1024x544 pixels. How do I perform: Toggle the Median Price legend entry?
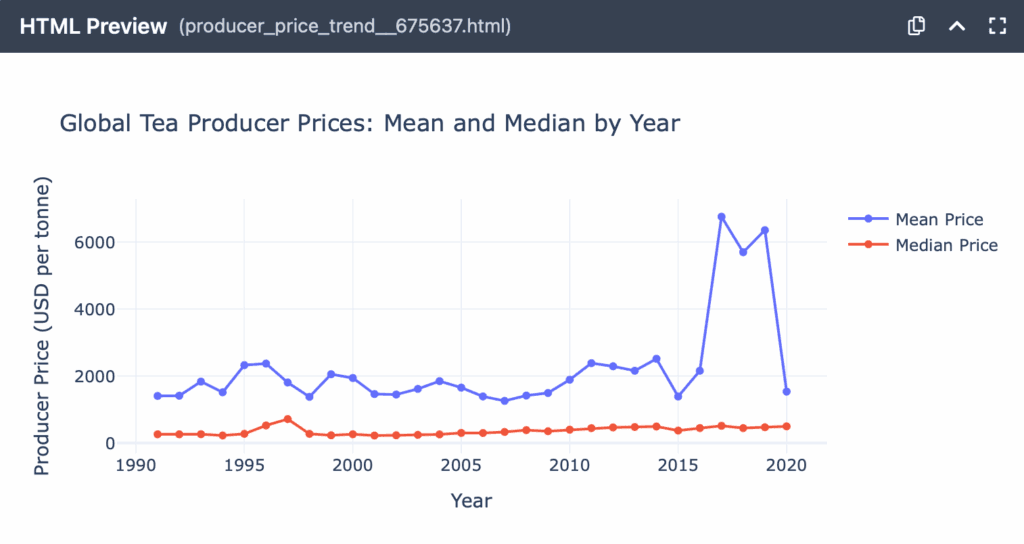(x=946, y=245)
